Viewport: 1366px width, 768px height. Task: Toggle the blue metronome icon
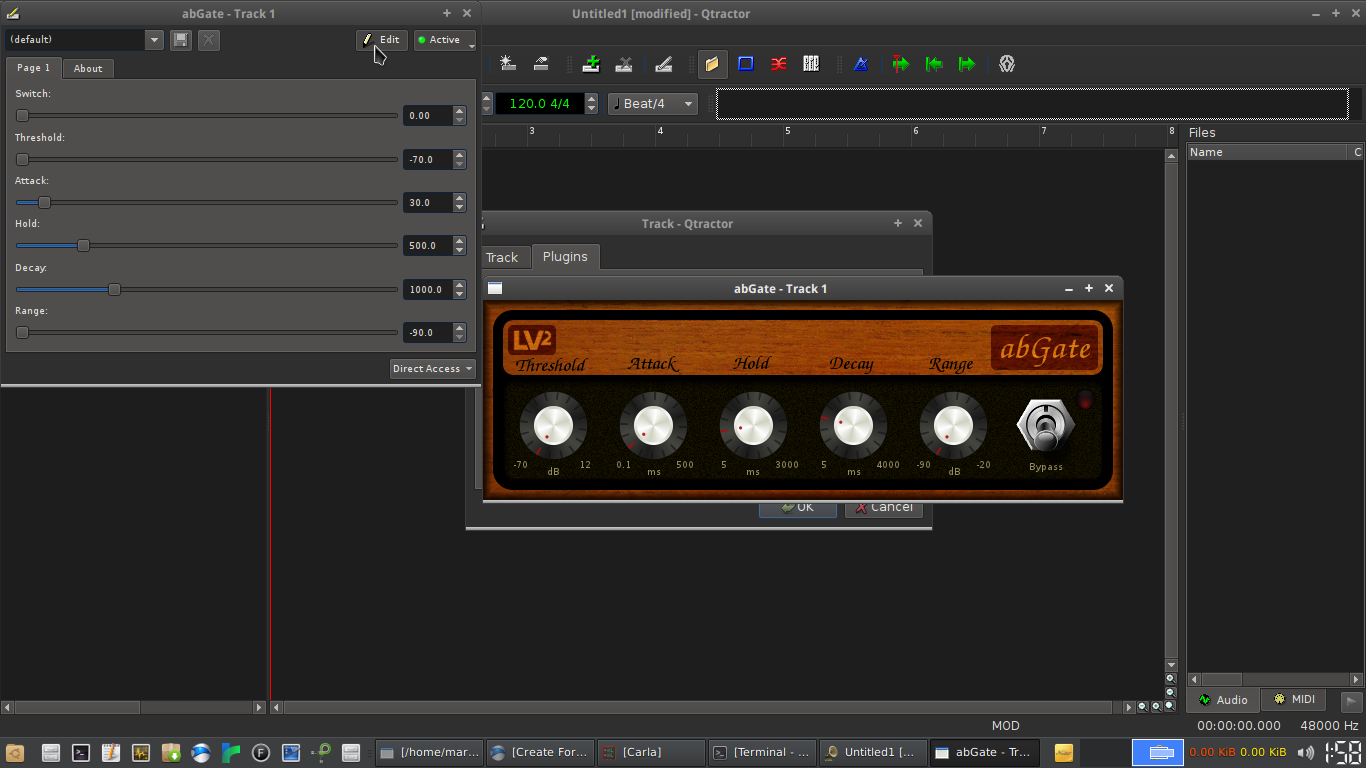pos(861,64)
